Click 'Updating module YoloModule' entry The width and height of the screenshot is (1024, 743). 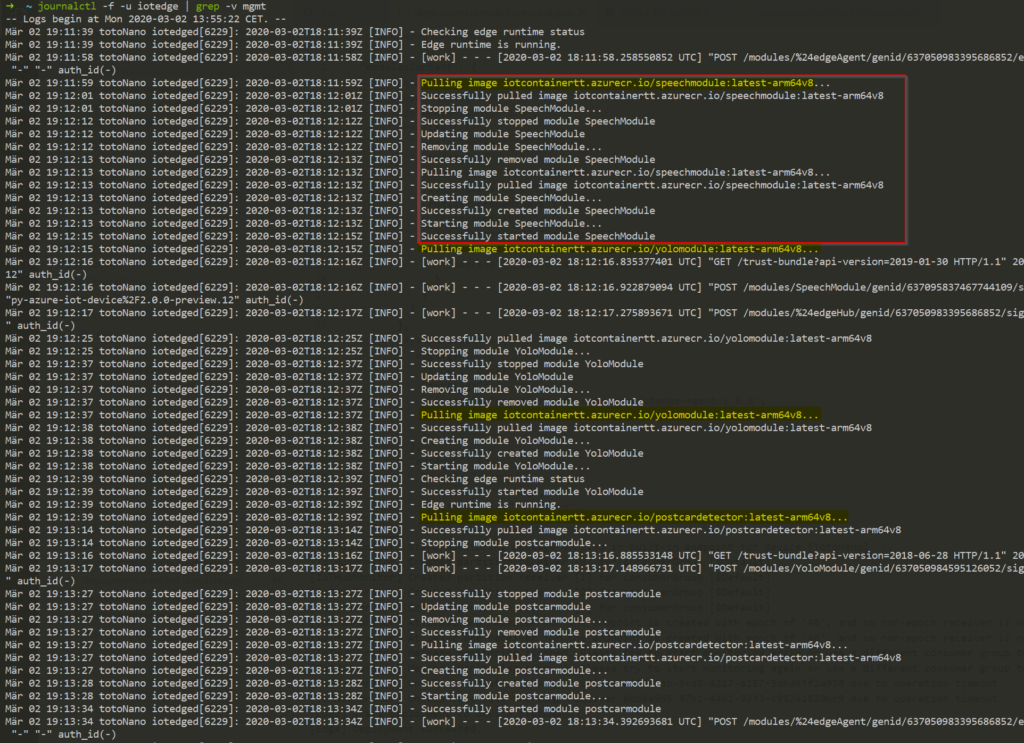(496, 377)
